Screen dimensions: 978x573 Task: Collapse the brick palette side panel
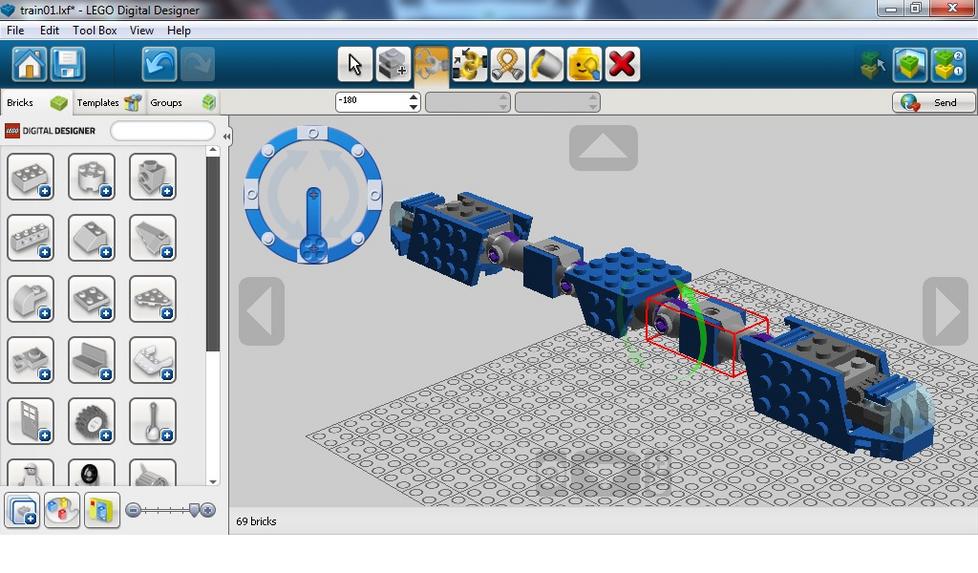[x=227, y=135]
